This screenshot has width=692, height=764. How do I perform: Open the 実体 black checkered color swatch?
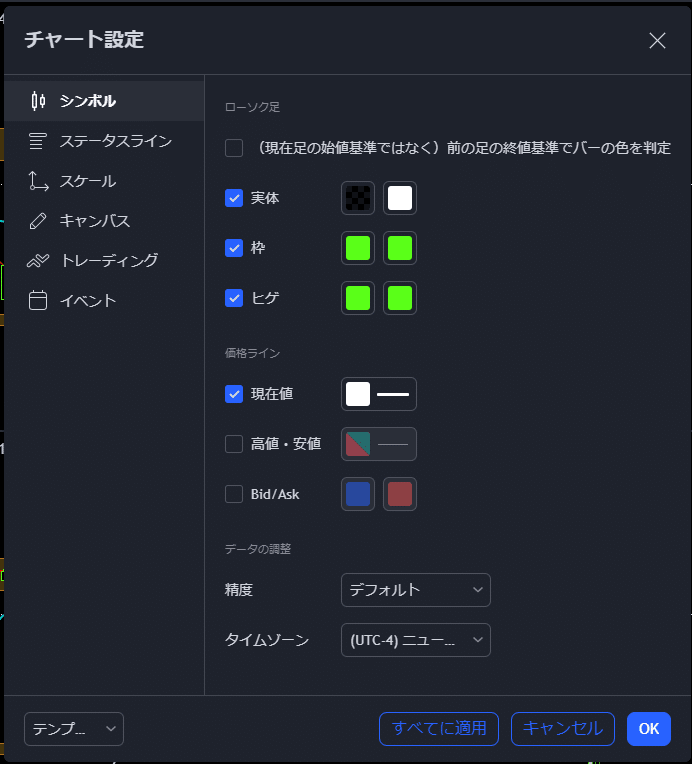[x=358, y=198]
